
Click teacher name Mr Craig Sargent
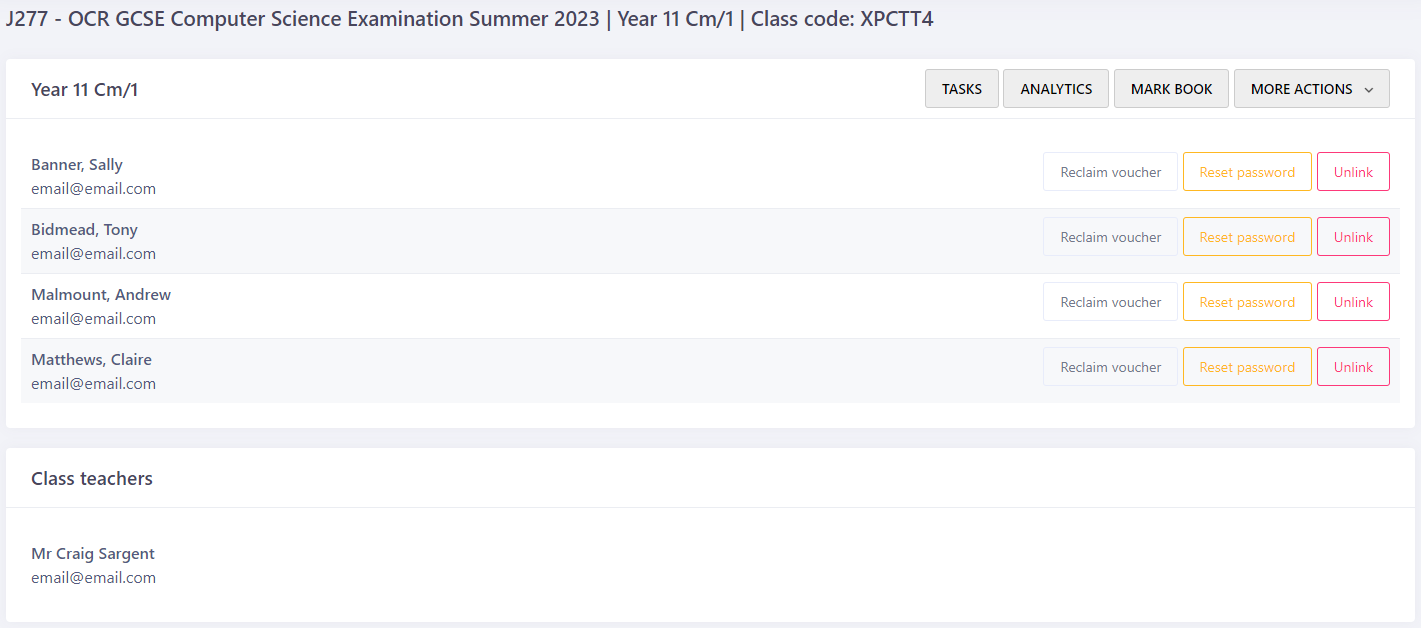(x=93, y=554)
